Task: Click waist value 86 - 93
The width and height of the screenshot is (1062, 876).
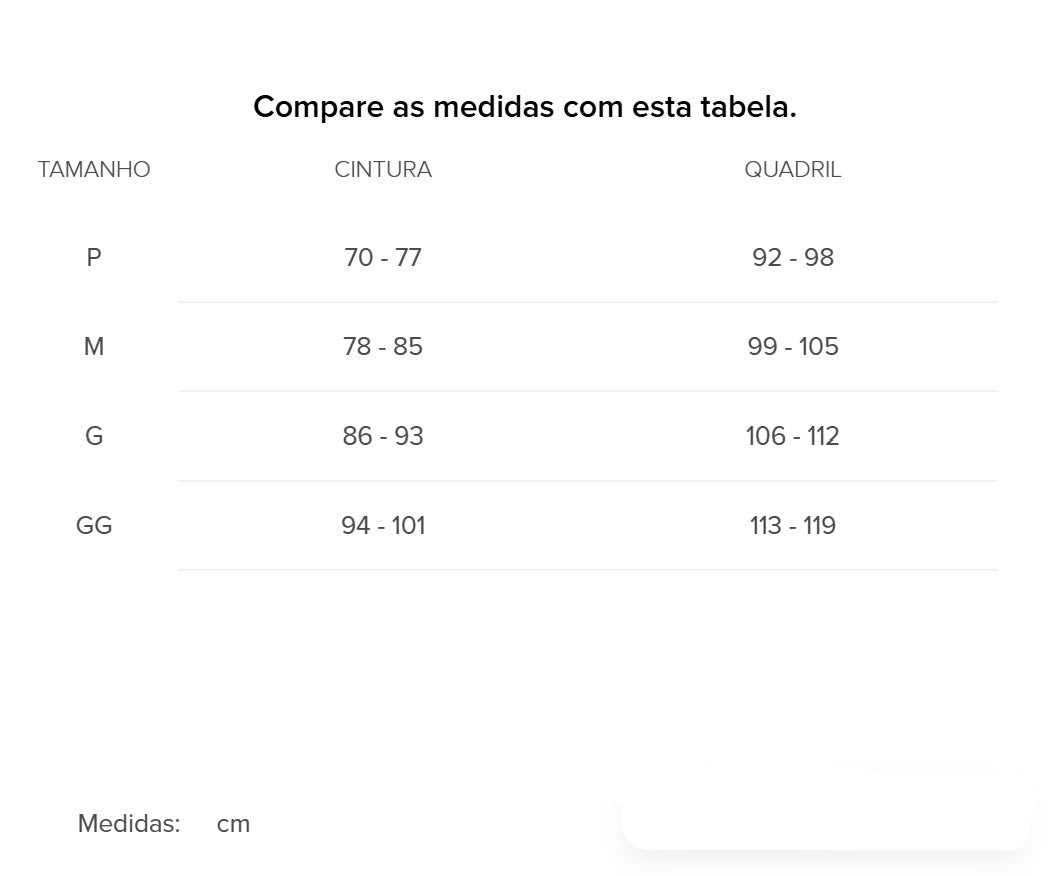Action: point(383,436)
